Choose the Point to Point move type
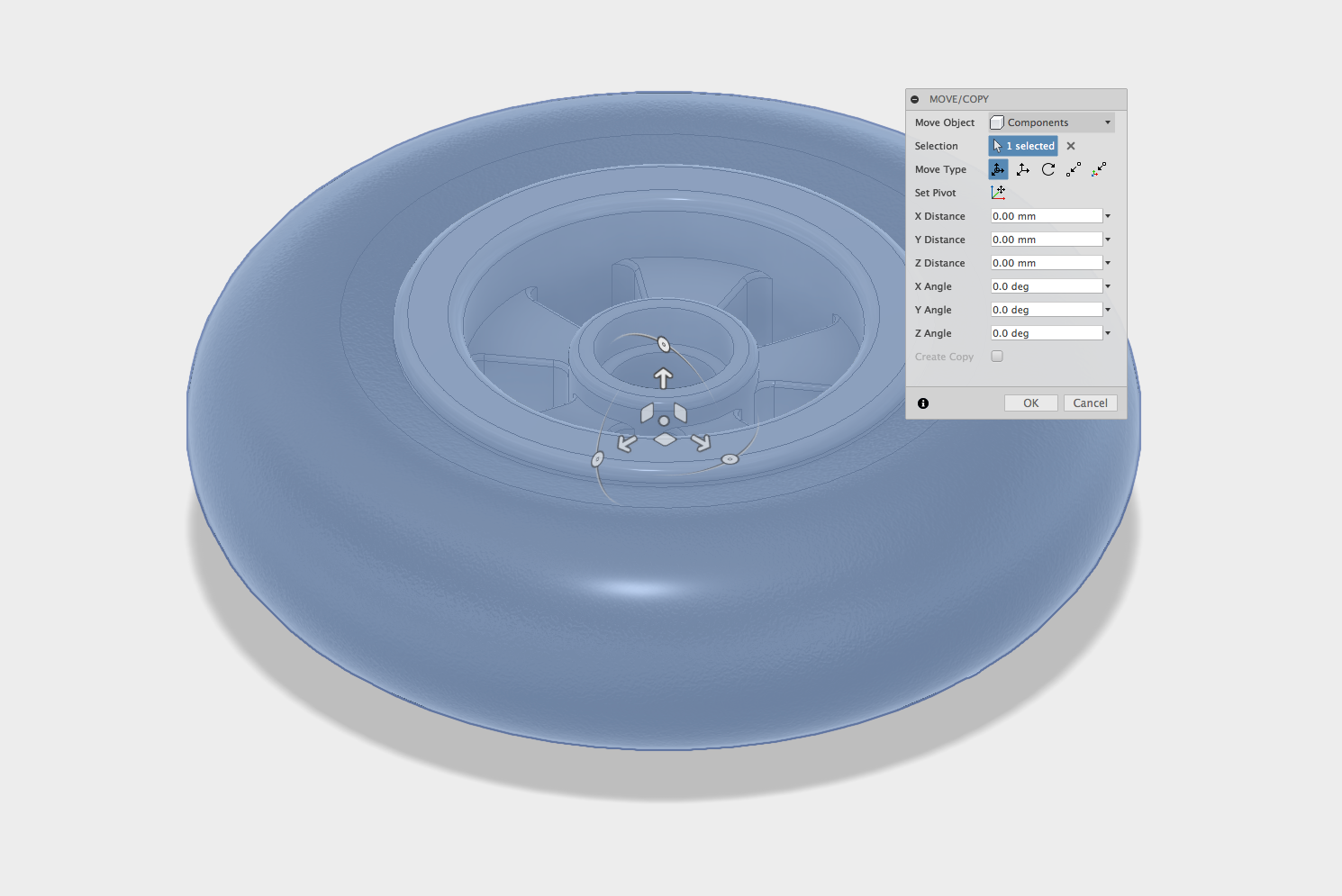Image resolution: width=1342 pixels, height=896 pixels. point(1074,169)
